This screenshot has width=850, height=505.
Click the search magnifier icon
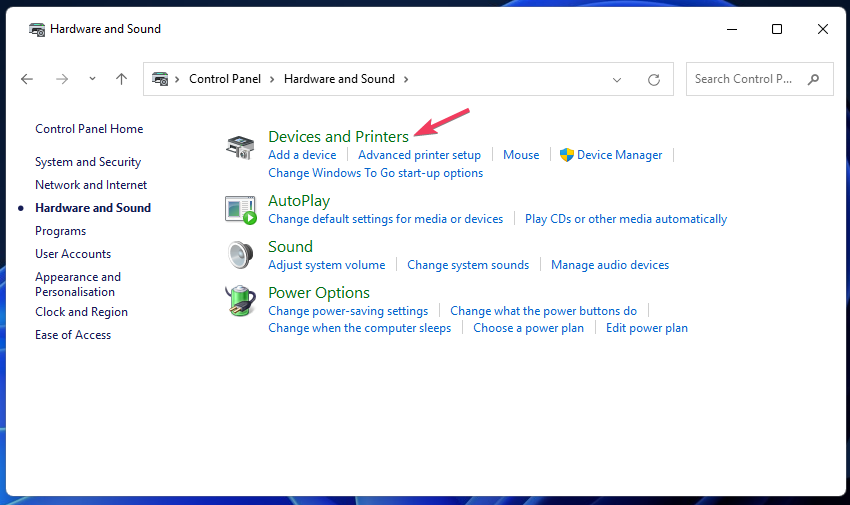813,80
